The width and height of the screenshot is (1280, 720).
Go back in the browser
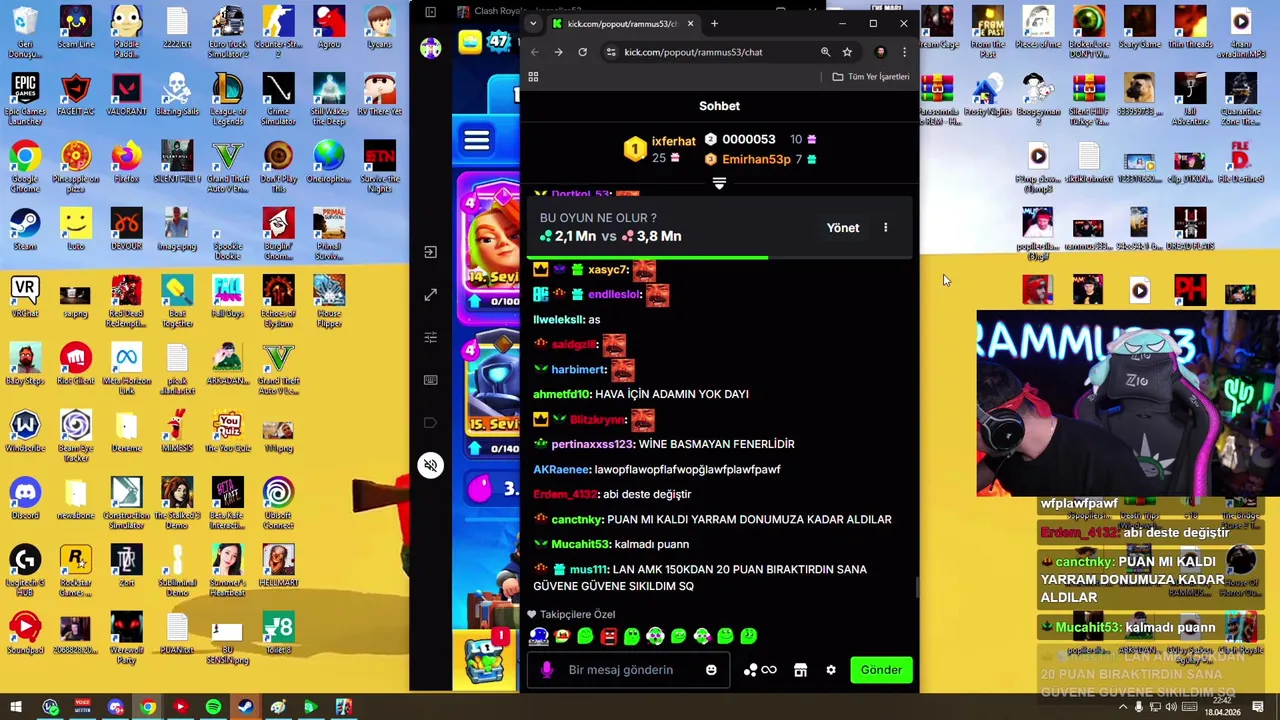(535, 52)
